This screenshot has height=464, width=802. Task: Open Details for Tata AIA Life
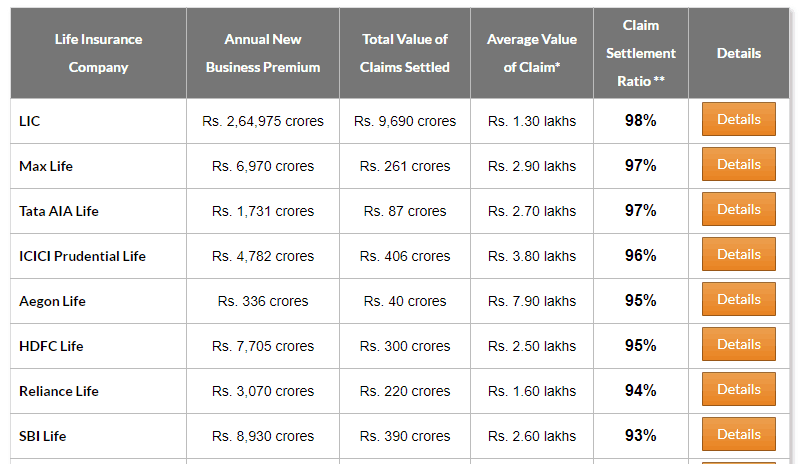(x=739, y=209)
